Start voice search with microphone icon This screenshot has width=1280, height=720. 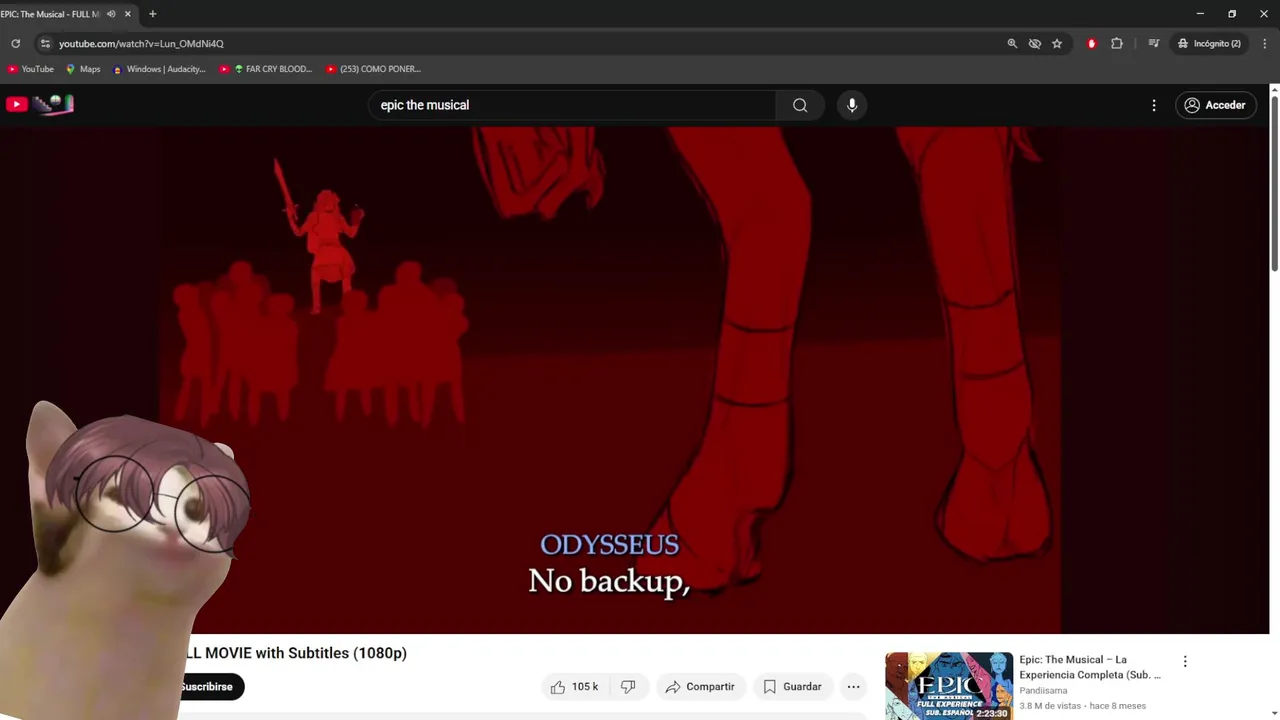[x=852, y=105]
